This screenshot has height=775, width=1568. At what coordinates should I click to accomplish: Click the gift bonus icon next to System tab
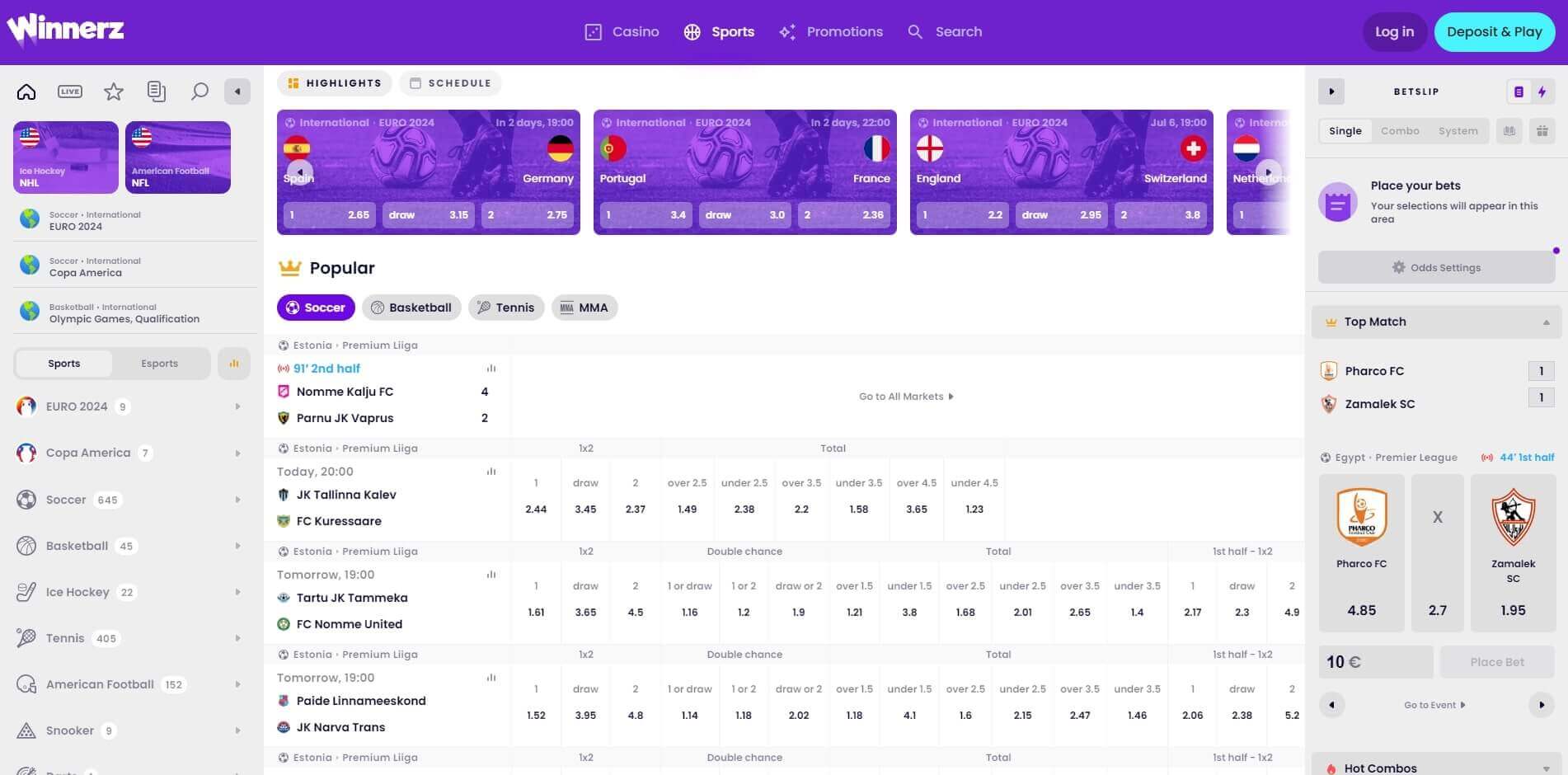pos(1542,130)
